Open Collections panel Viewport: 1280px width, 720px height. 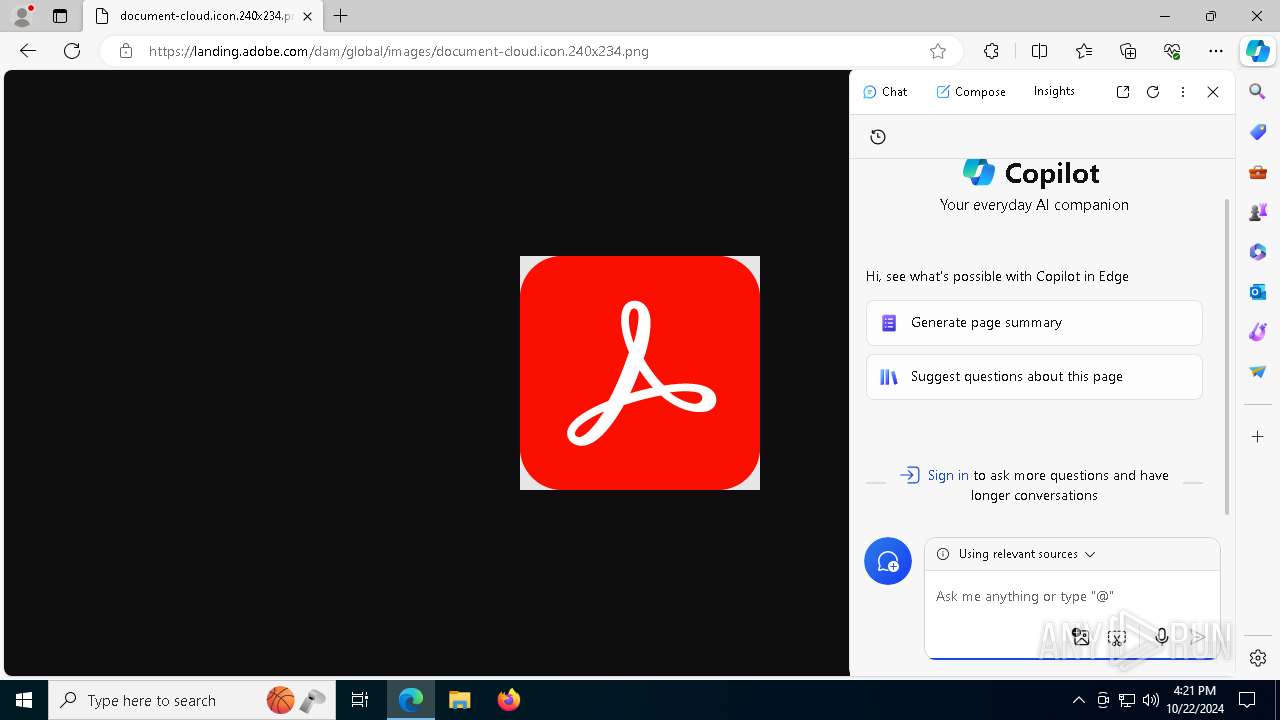[1128, 51]
